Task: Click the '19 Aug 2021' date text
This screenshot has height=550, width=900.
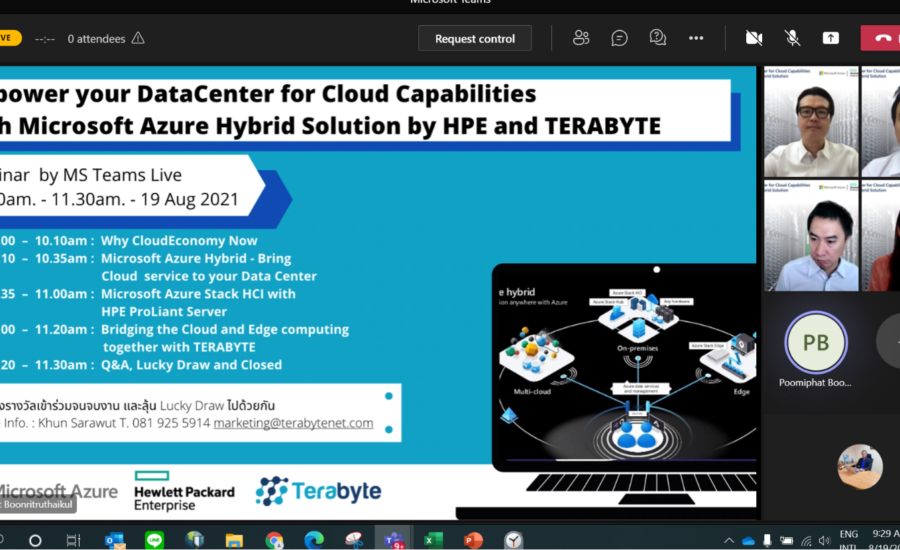Action: tap(189, 199)
